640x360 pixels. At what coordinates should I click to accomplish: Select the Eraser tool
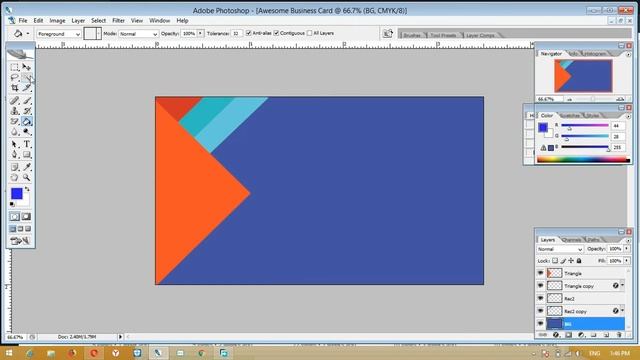point(15,121)
